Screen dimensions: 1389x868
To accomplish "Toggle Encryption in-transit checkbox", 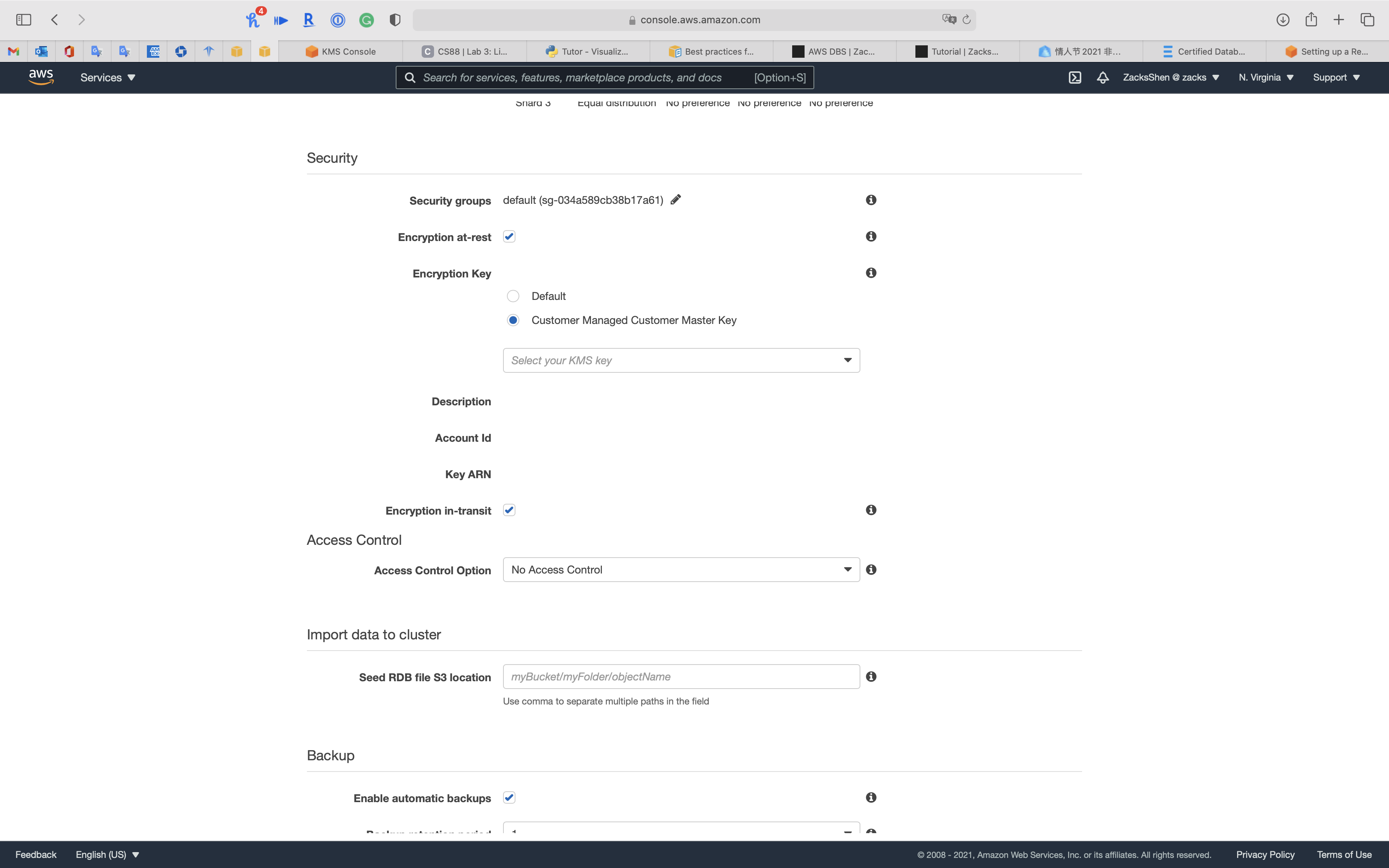I will (509, 510).
